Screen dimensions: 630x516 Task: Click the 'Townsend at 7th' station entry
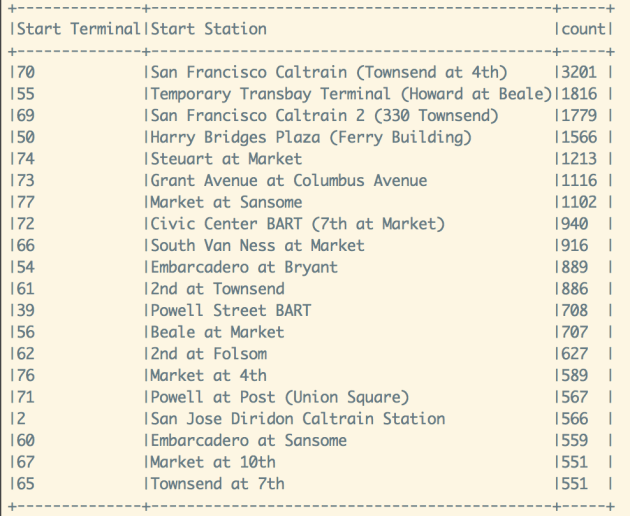(x=218, y=484)
